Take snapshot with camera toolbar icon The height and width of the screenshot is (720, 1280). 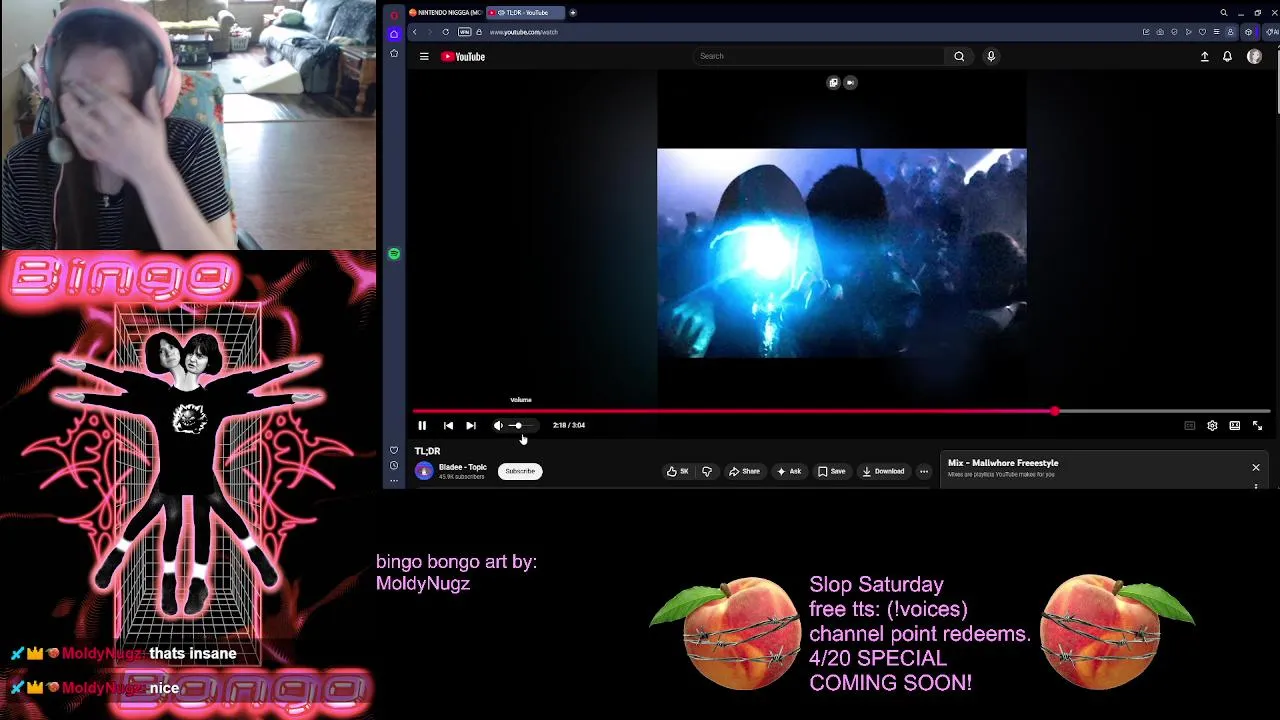coord(1160,32)
